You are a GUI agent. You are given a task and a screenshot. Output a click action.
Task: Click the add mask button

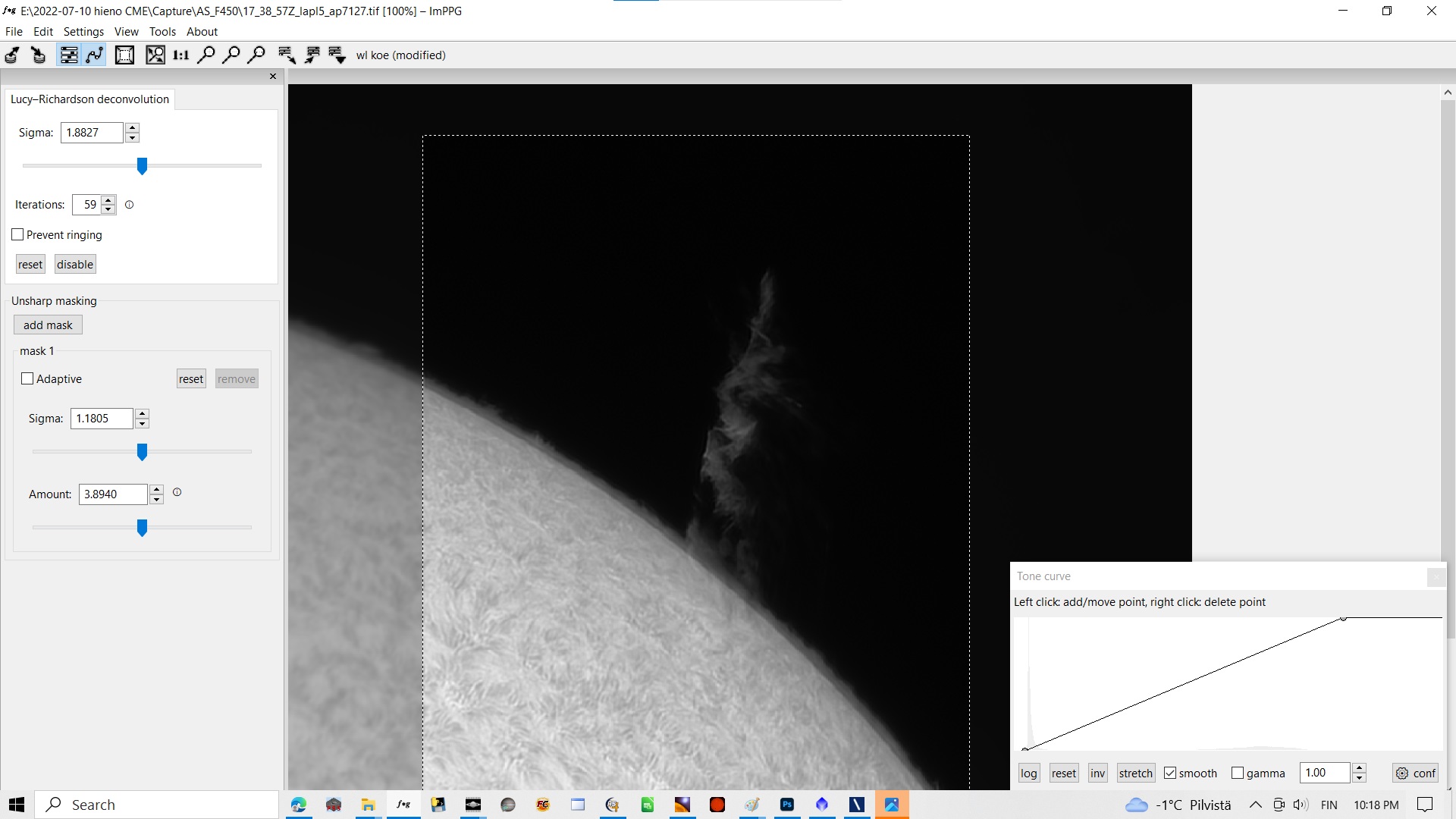[48, 325]
